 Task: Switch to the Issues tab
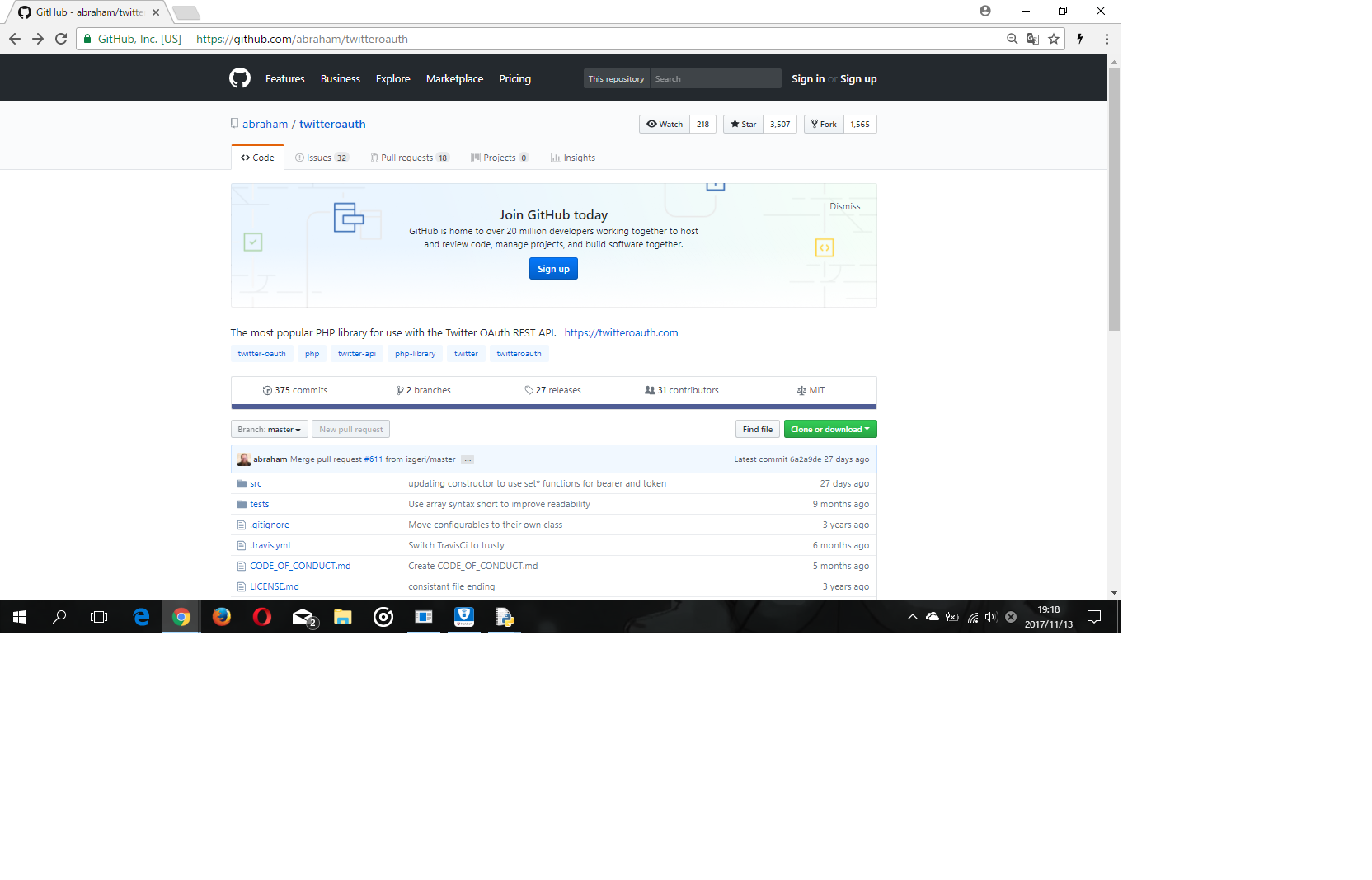(322, 158)
